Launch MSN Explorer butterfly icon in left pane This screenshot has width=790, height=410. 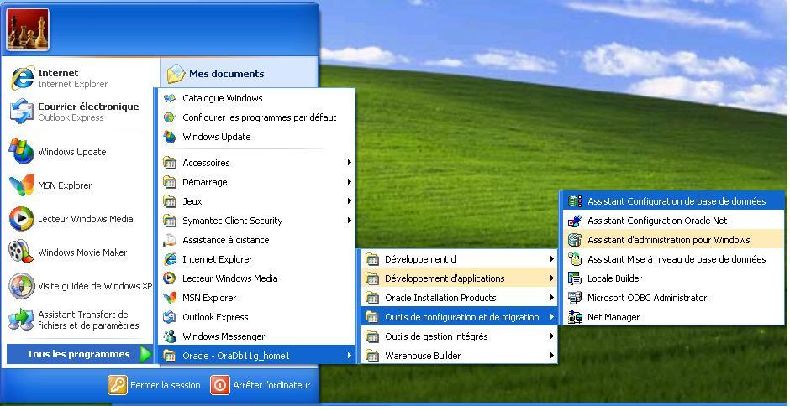(x=22, y=185)
